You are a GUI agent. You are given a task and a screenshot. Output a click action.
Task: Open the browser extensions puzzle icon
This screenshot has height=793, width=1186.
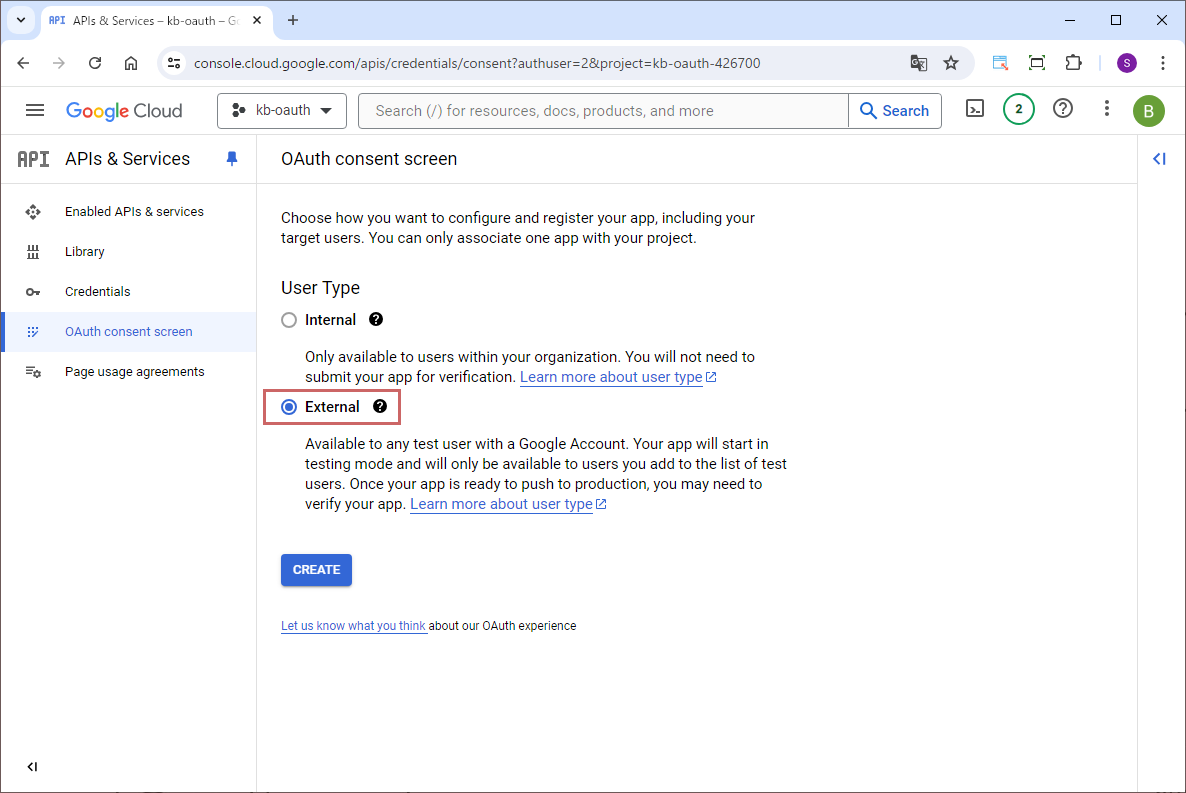(1073, 63)
